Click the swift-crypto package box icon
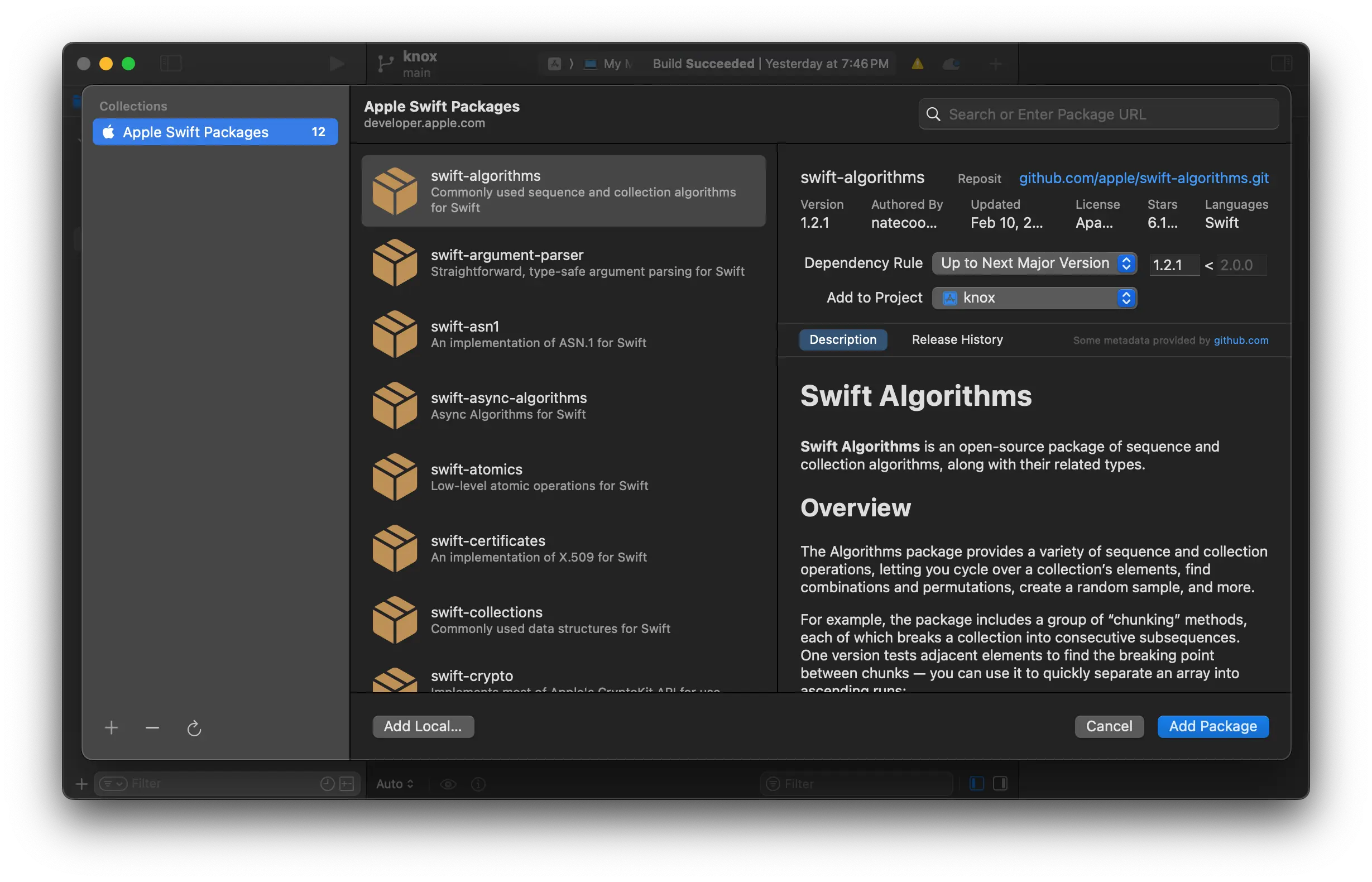 click(395, 682)
